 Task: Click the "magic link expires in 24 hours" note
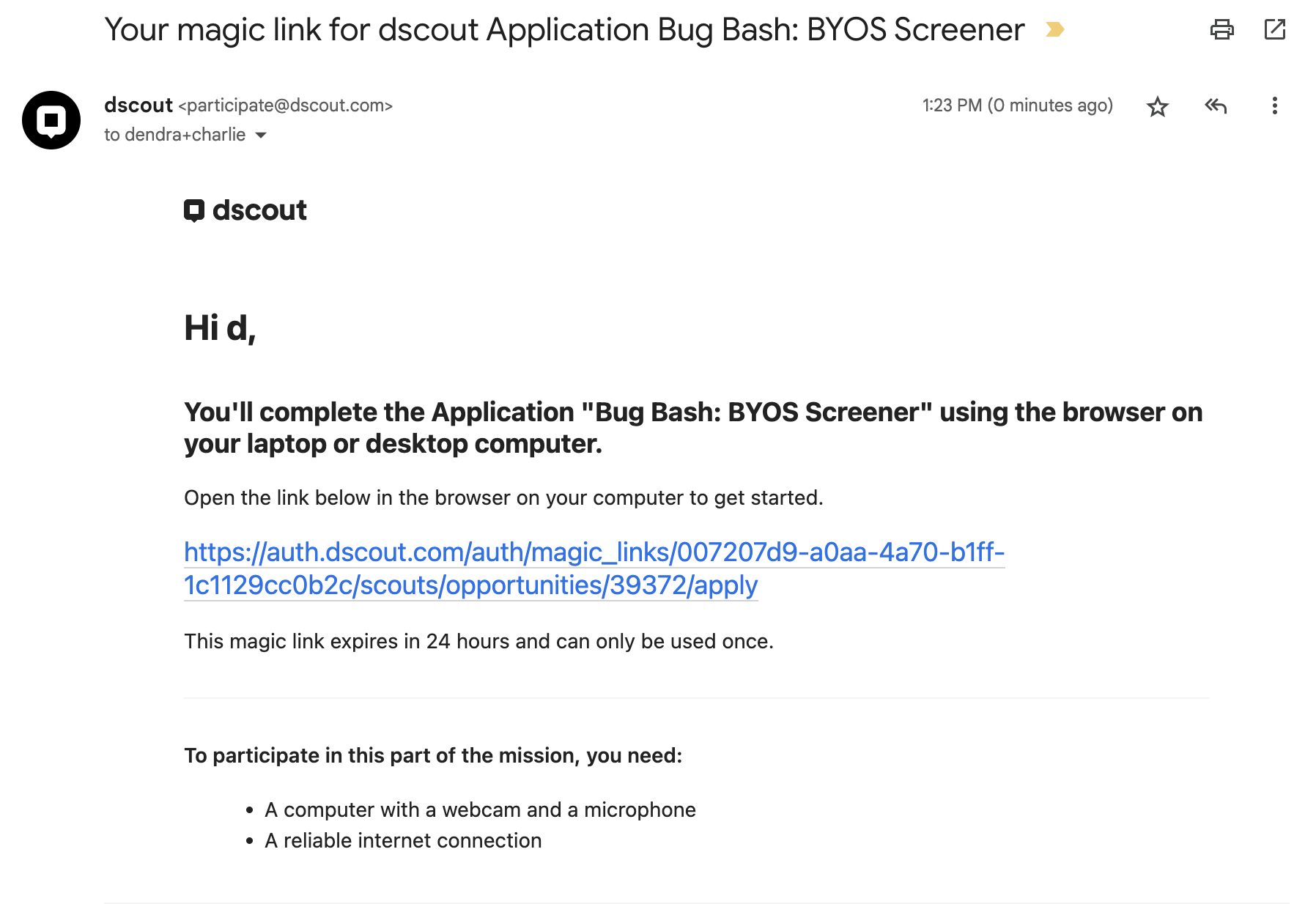coord(478,642)
